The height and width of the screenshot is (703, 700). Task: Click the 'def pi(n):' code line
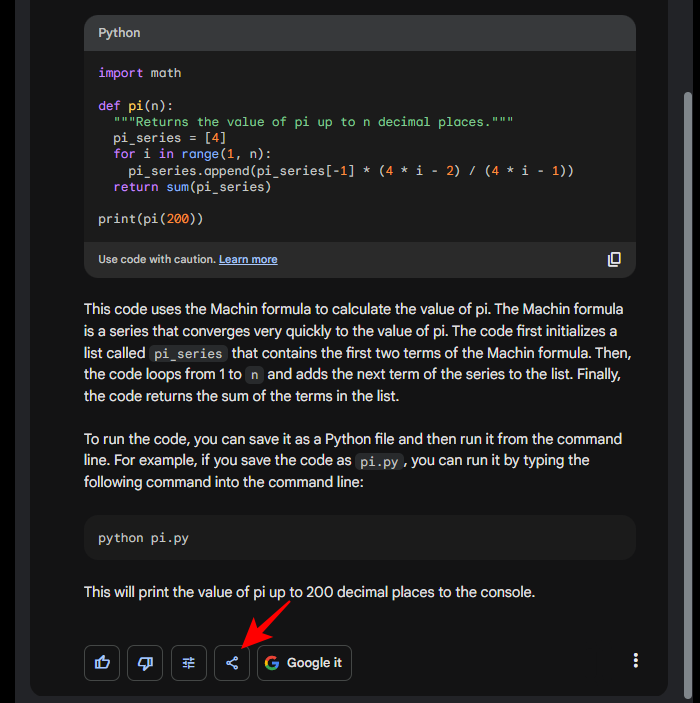click(135, 106)
